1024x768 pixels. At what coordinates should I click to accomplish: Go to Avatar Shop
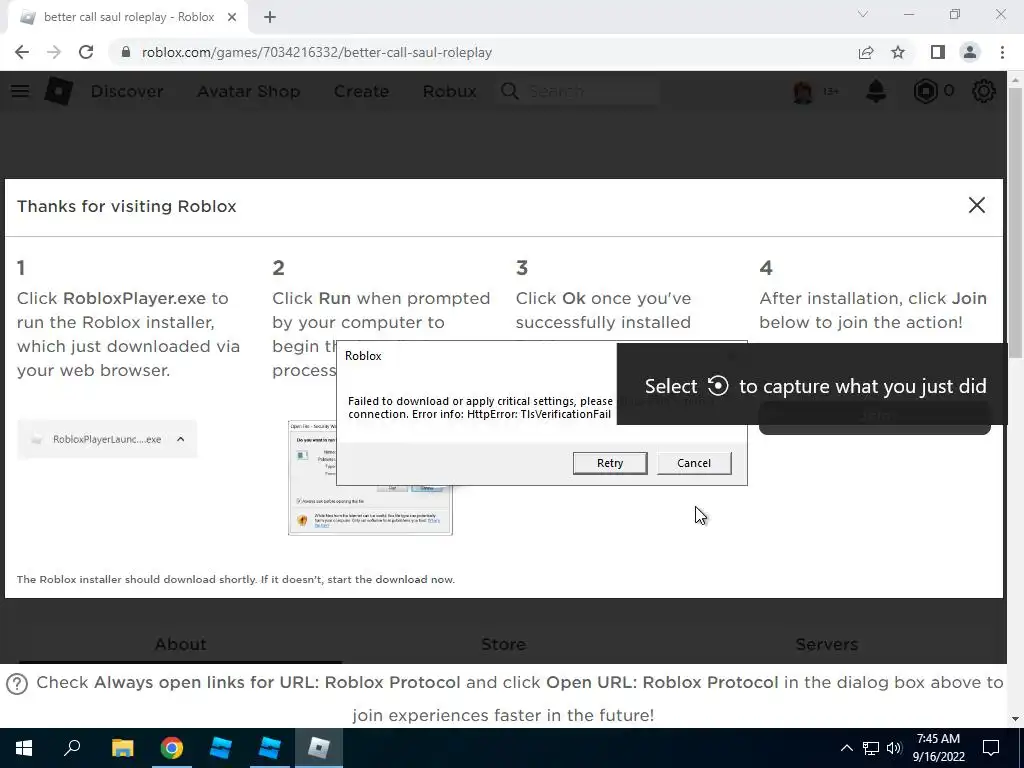[x=248, y=91]
